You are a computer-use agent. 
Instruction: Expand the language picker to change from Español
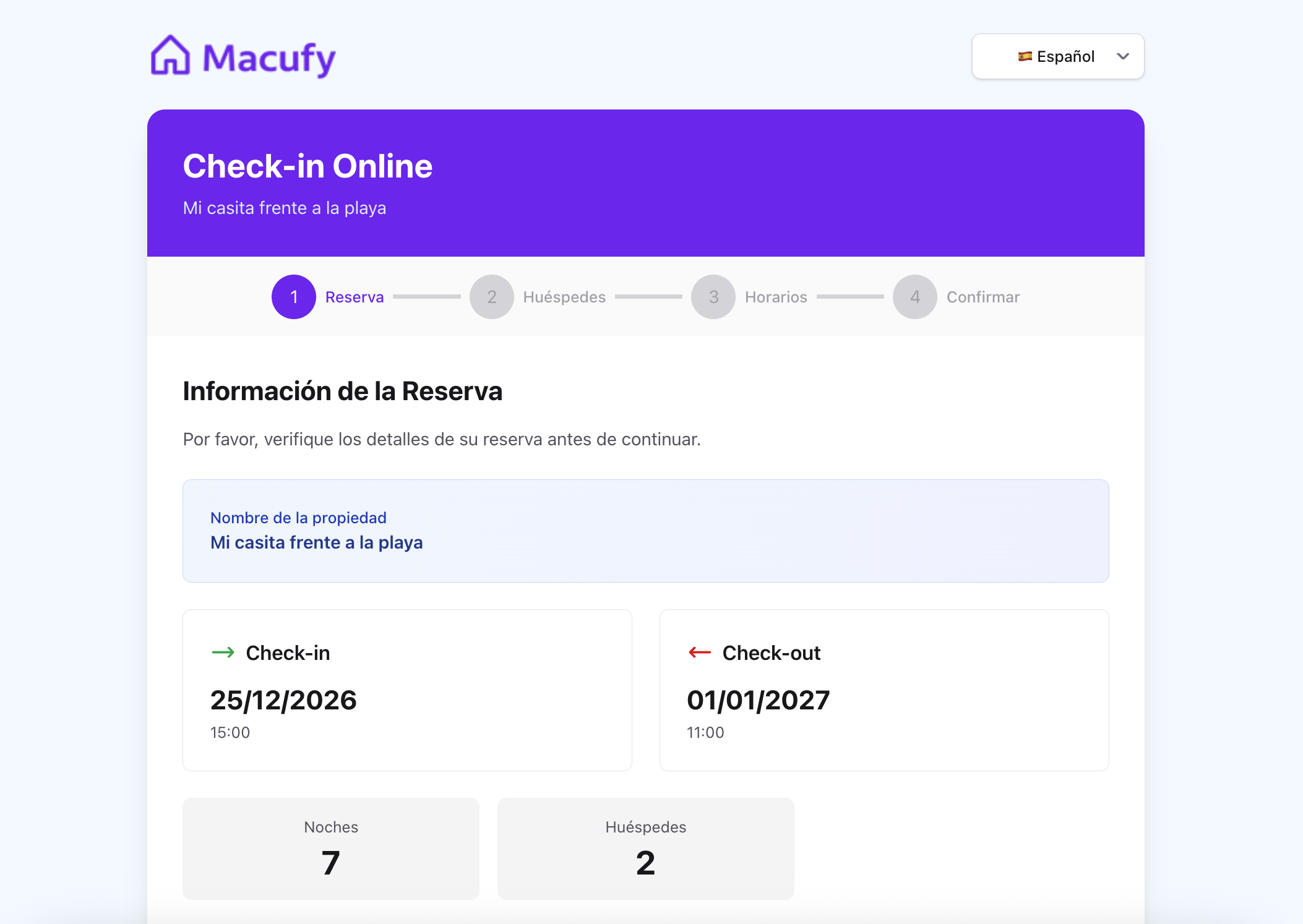click(x=1058, y=56)
